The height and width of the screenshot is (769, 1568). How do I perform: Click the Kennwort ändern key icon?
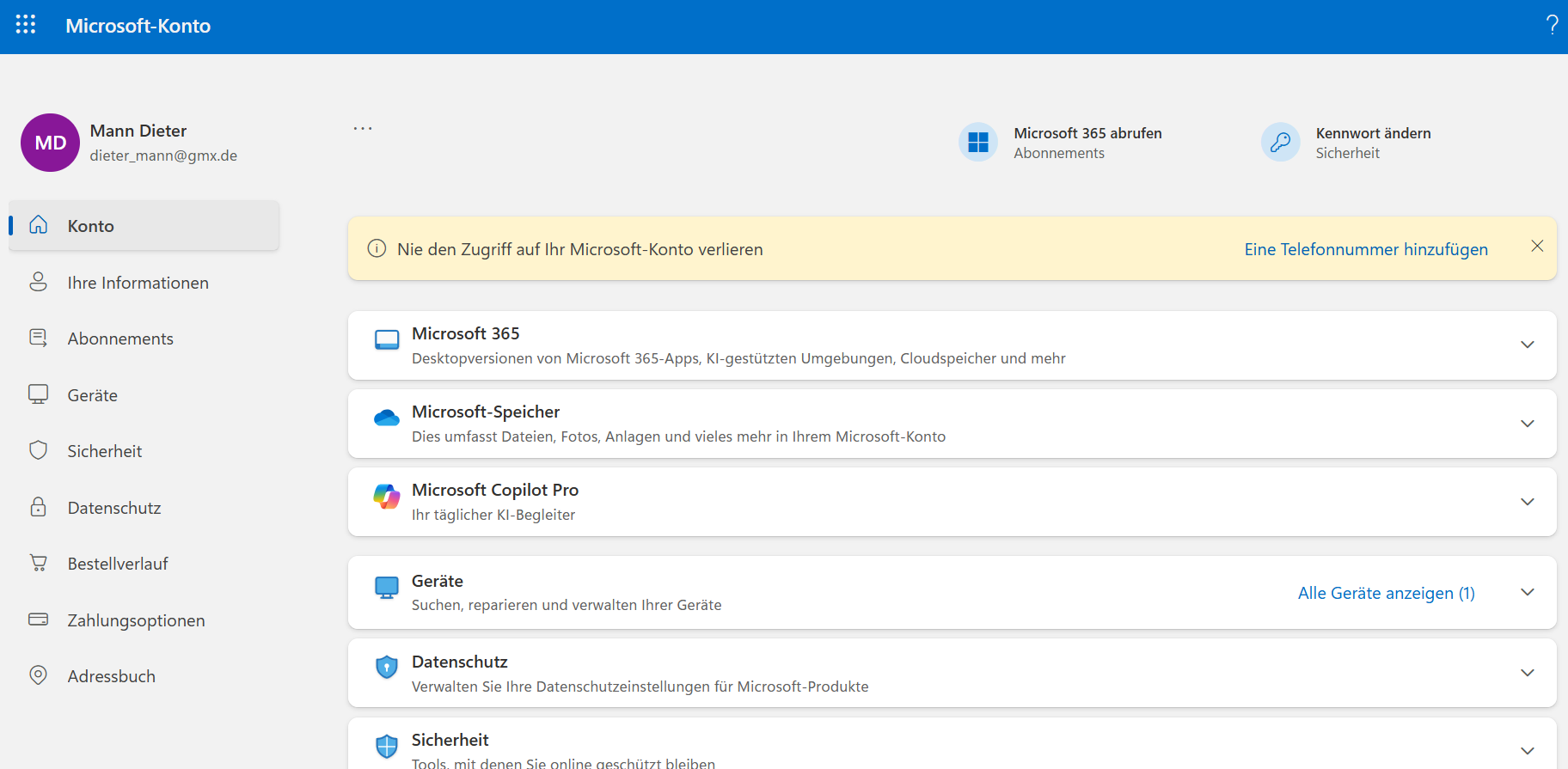(1280, 142)
